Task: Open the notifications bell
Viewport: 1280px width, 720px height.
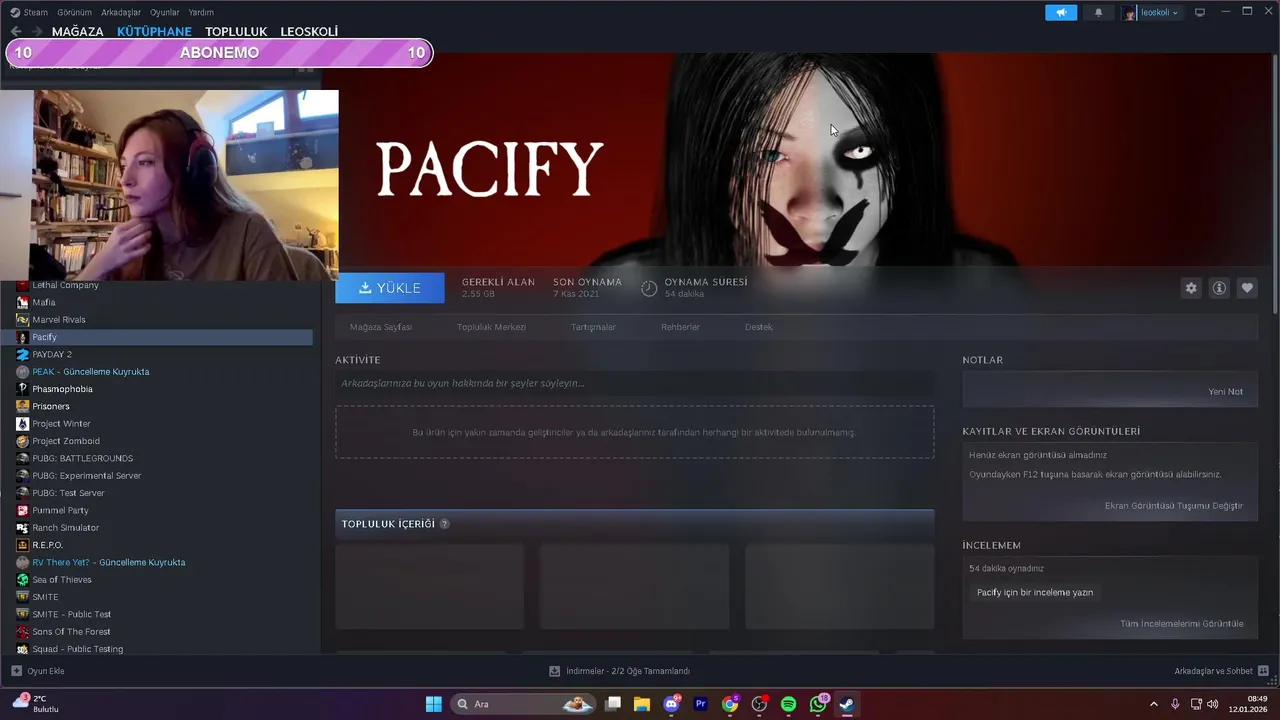Action: tap(1099, 12)
